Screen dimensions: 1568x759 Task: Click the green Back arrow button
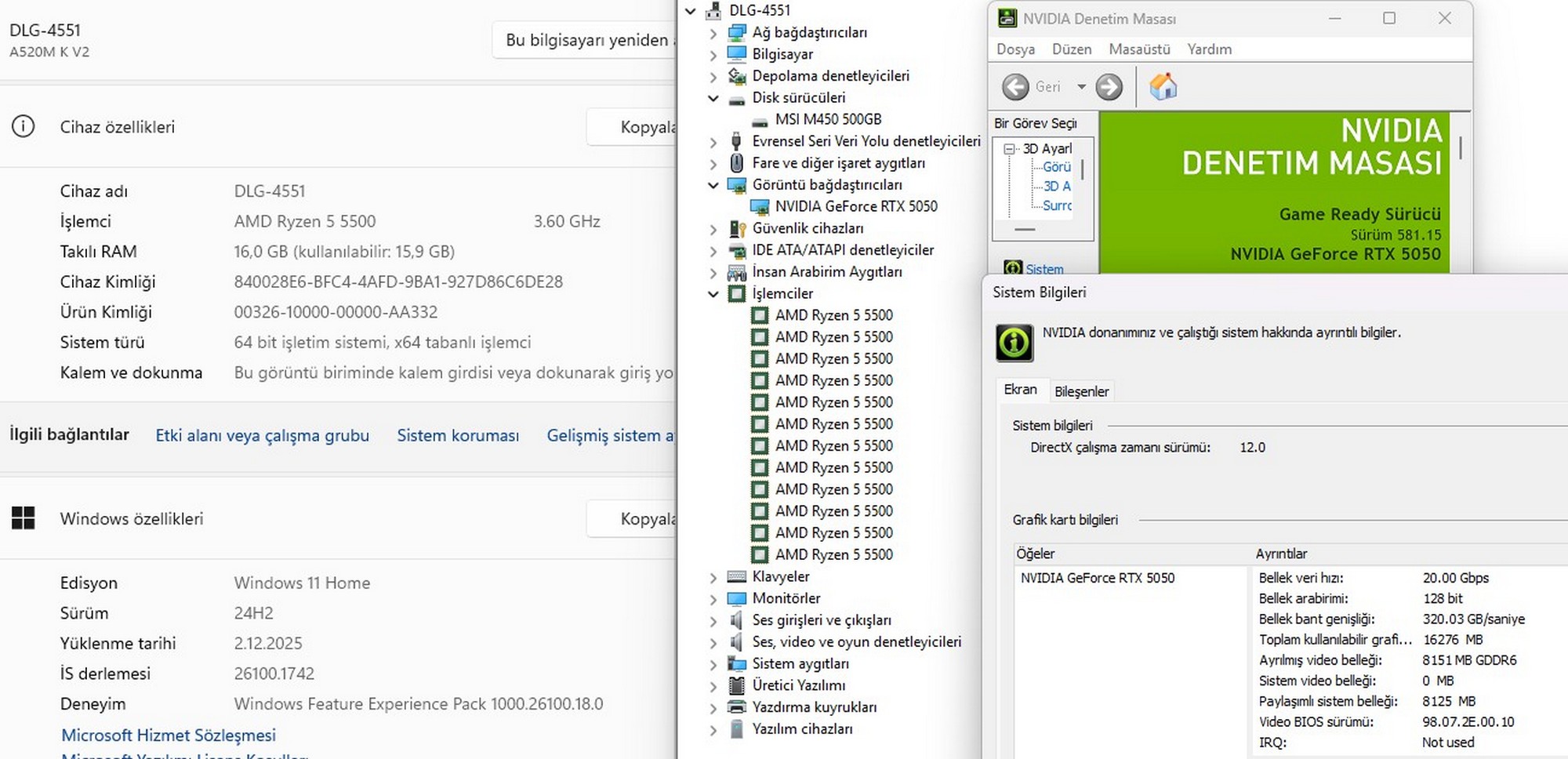point(1015,86)
